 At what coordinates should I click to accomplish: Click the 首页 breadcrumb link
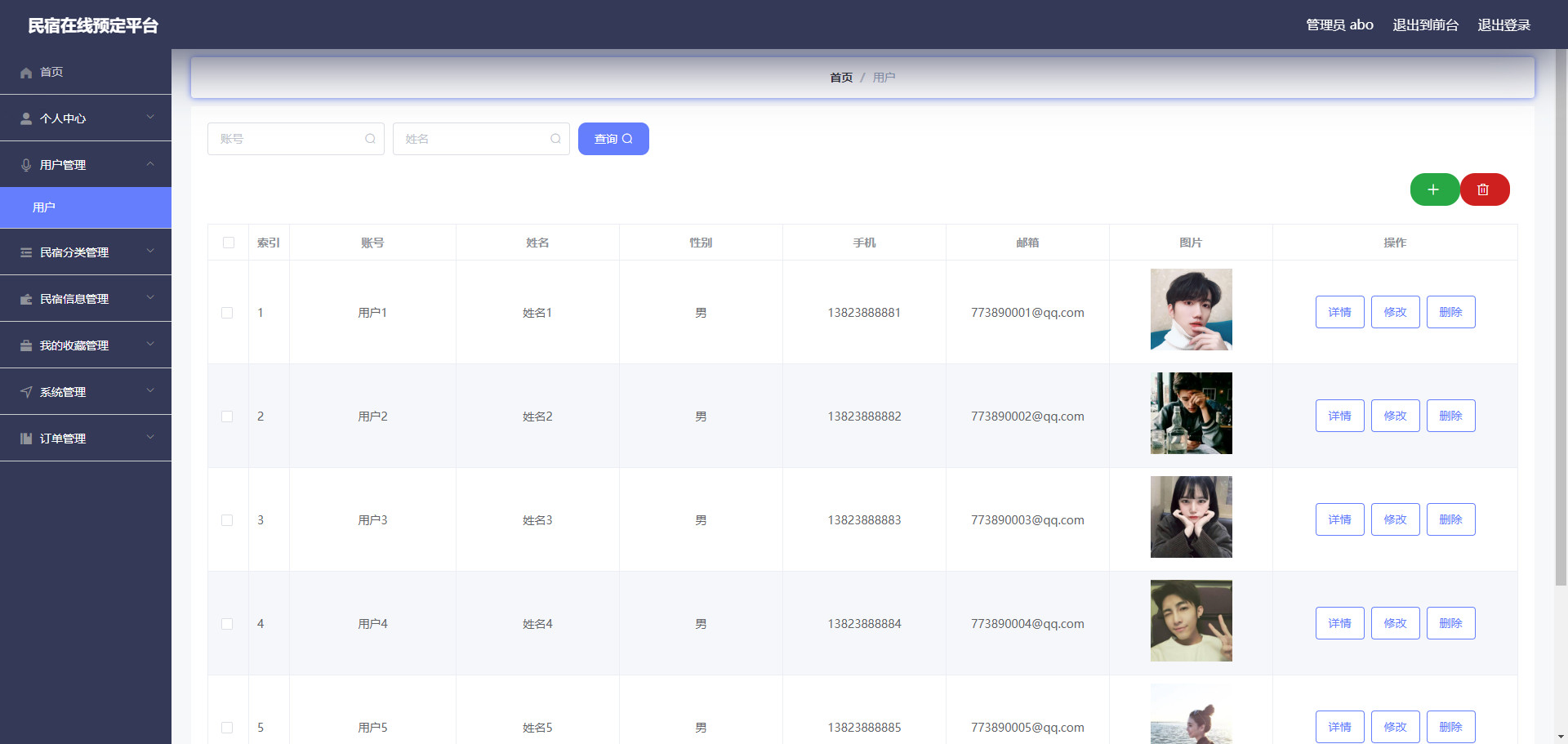841,78
